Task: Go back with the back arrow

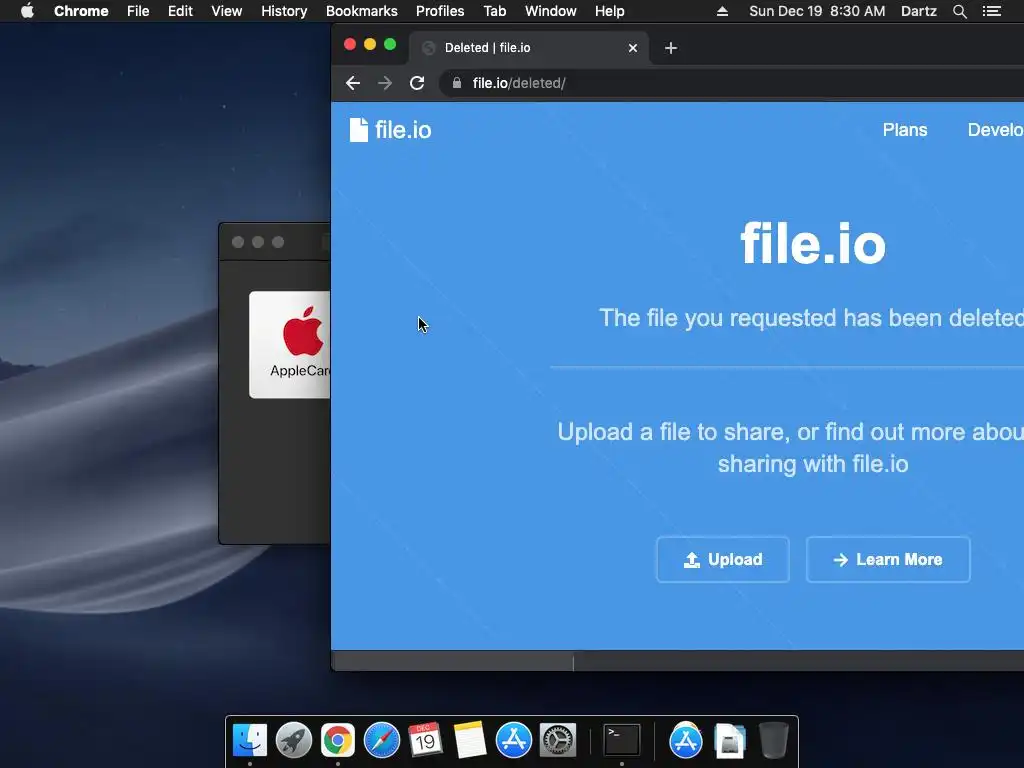Action: [x=353, y=83]
